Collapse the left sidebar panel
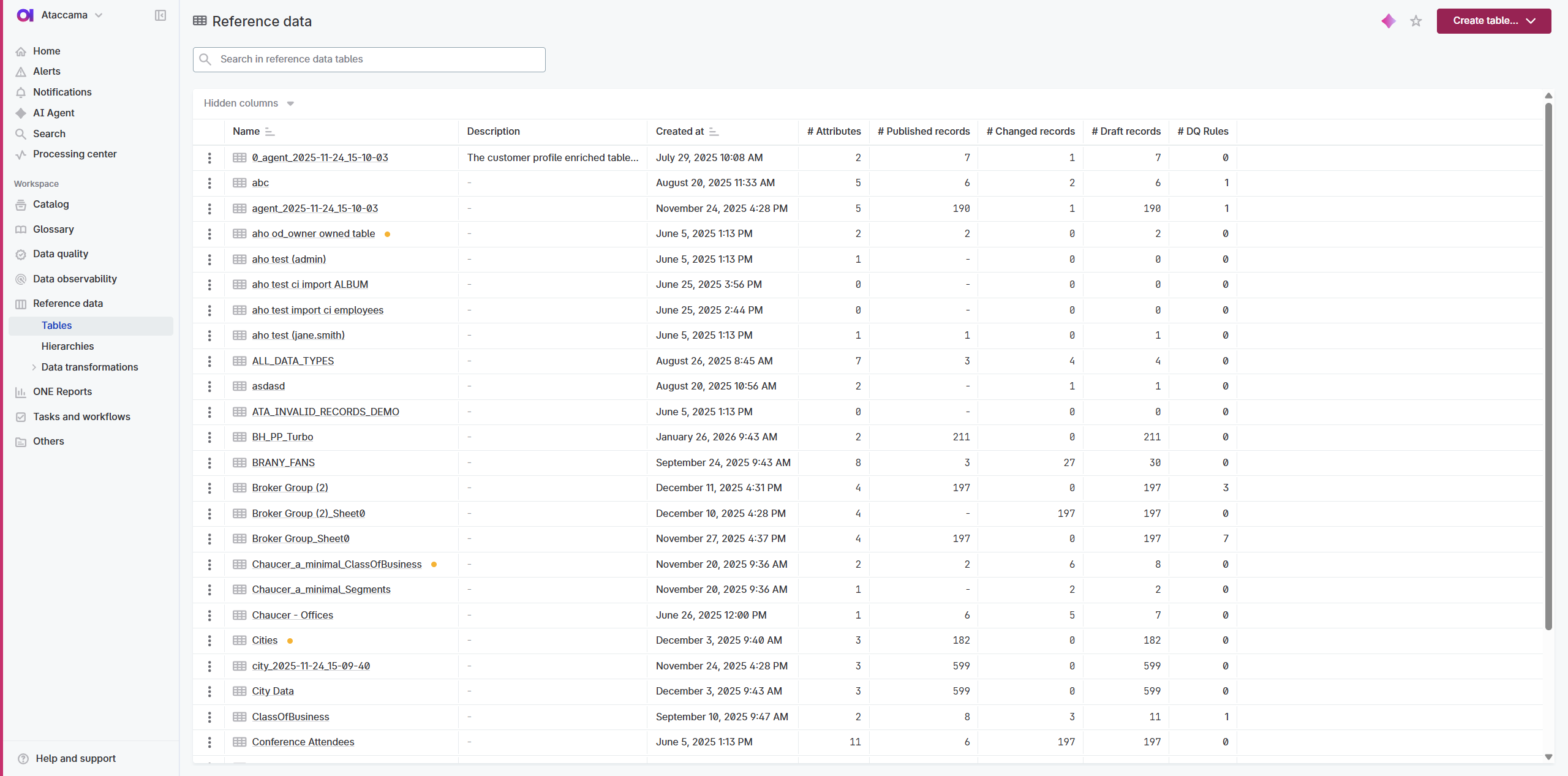This screenshot has width=1568, height=776. tap(160, 15)
